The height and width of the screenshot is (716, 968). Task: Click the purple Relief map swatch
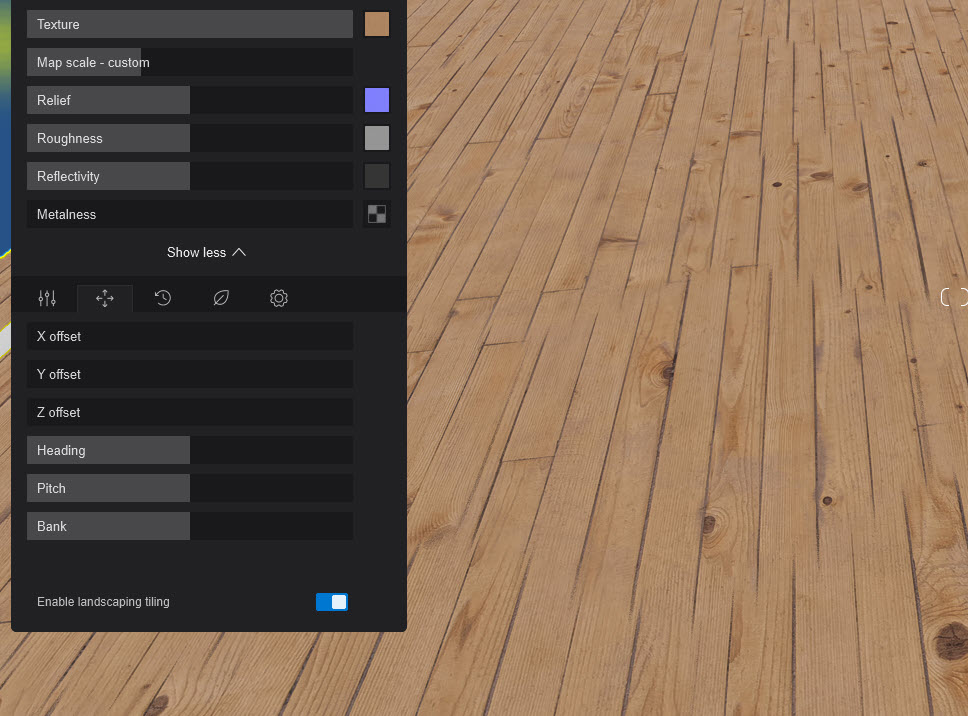[377, 100]
